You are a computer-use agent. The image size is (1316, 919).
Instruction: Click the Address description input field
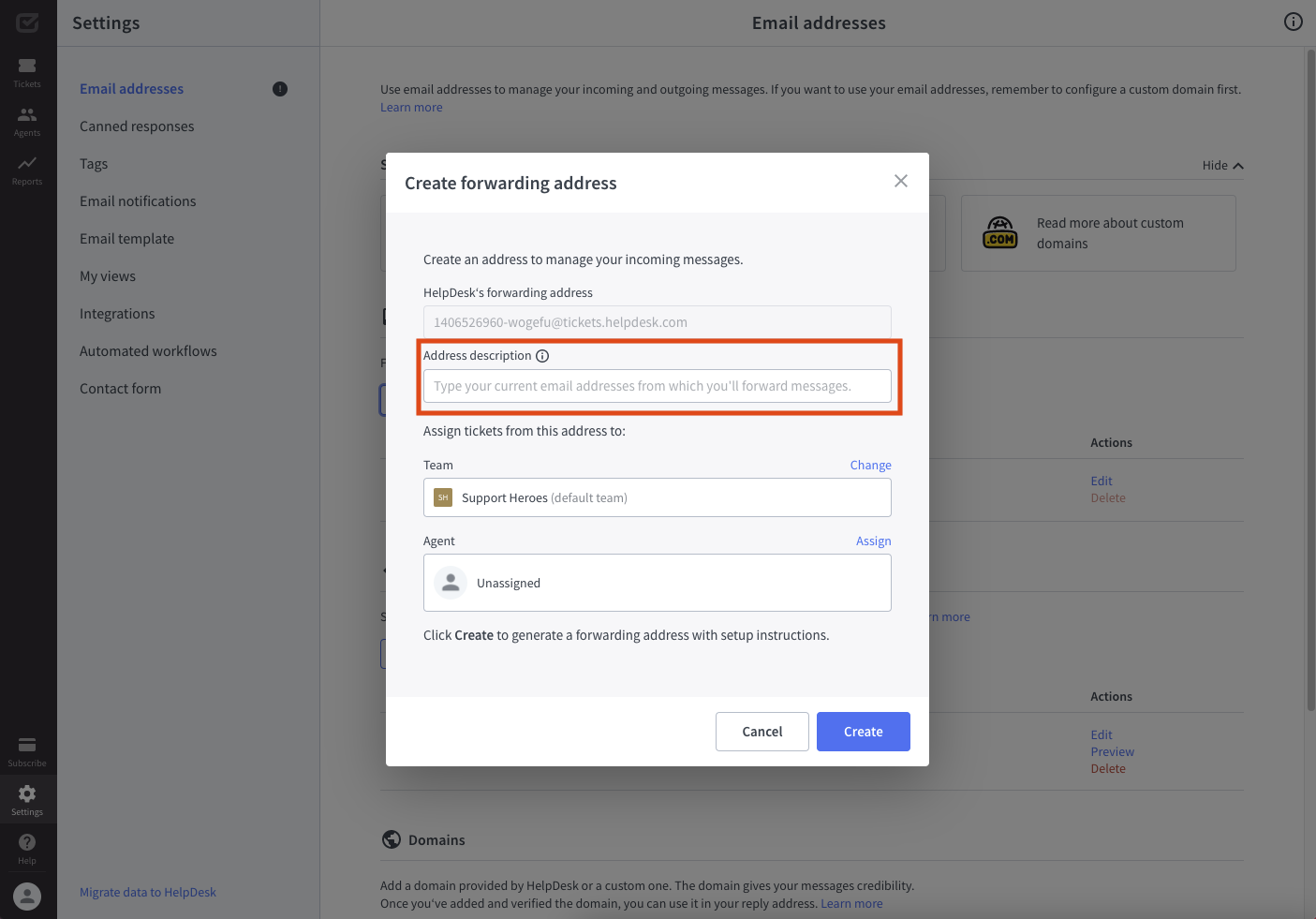pyautogui.click(x=657, y=385)
